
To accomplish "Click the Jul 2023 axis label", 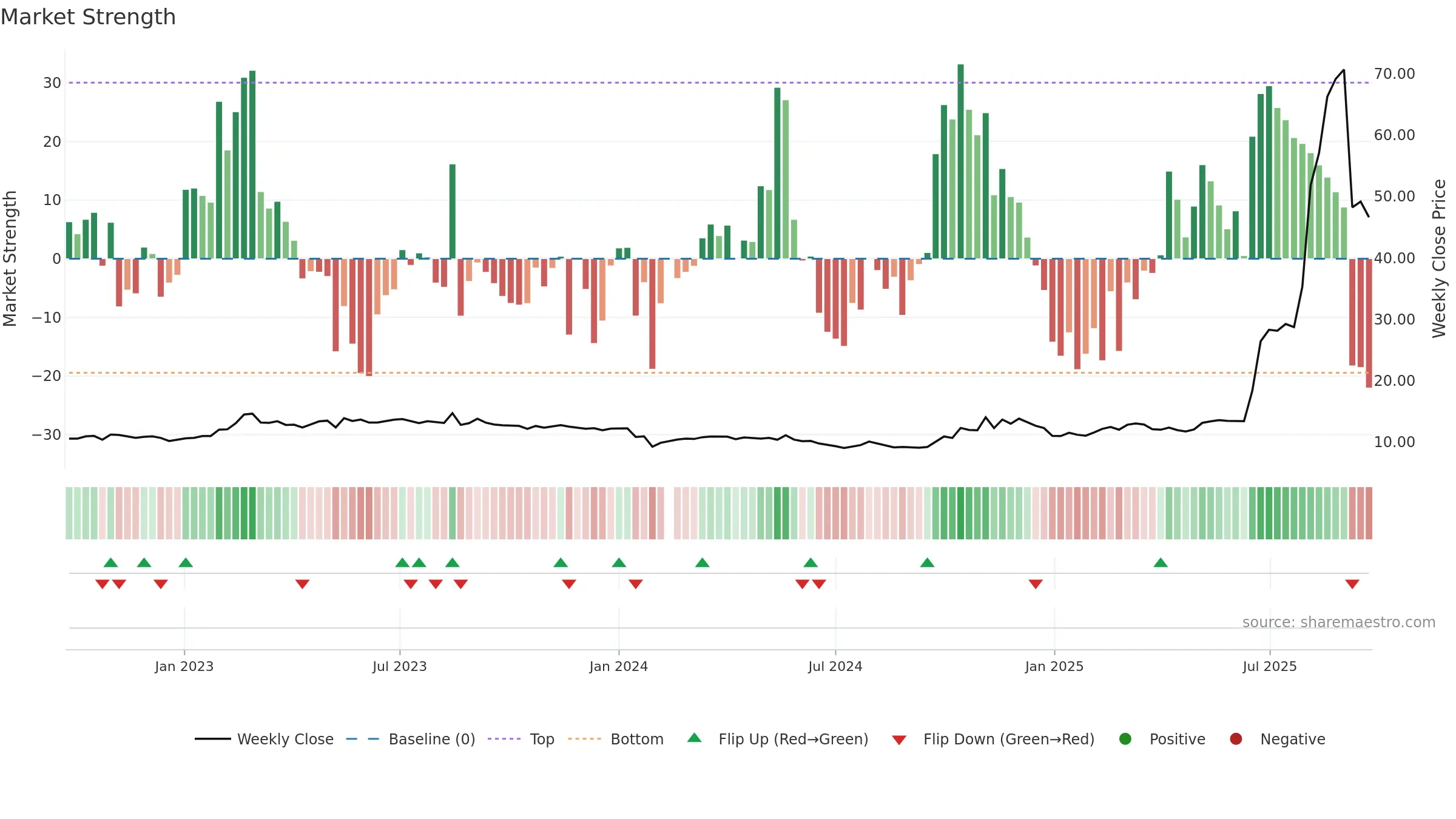I will pos(400,666).
